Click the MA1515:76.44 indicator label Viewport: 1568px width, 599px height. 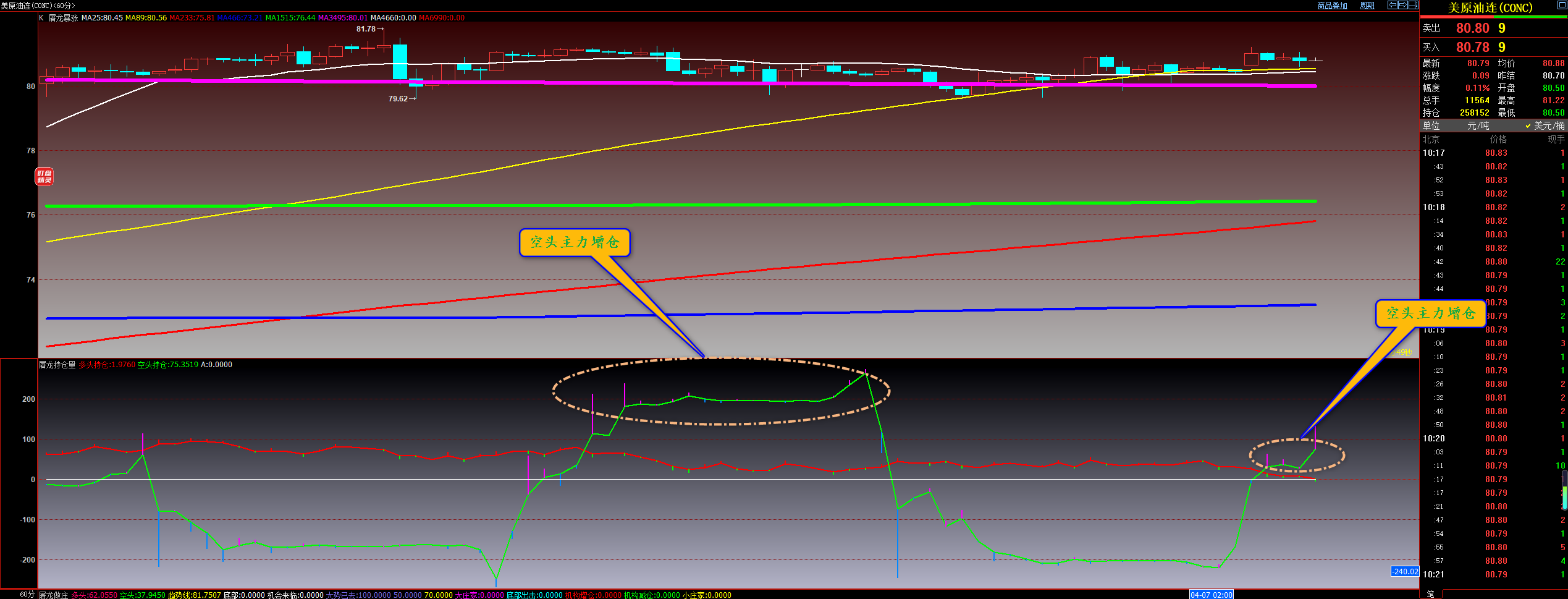click(x=290, y=18)
